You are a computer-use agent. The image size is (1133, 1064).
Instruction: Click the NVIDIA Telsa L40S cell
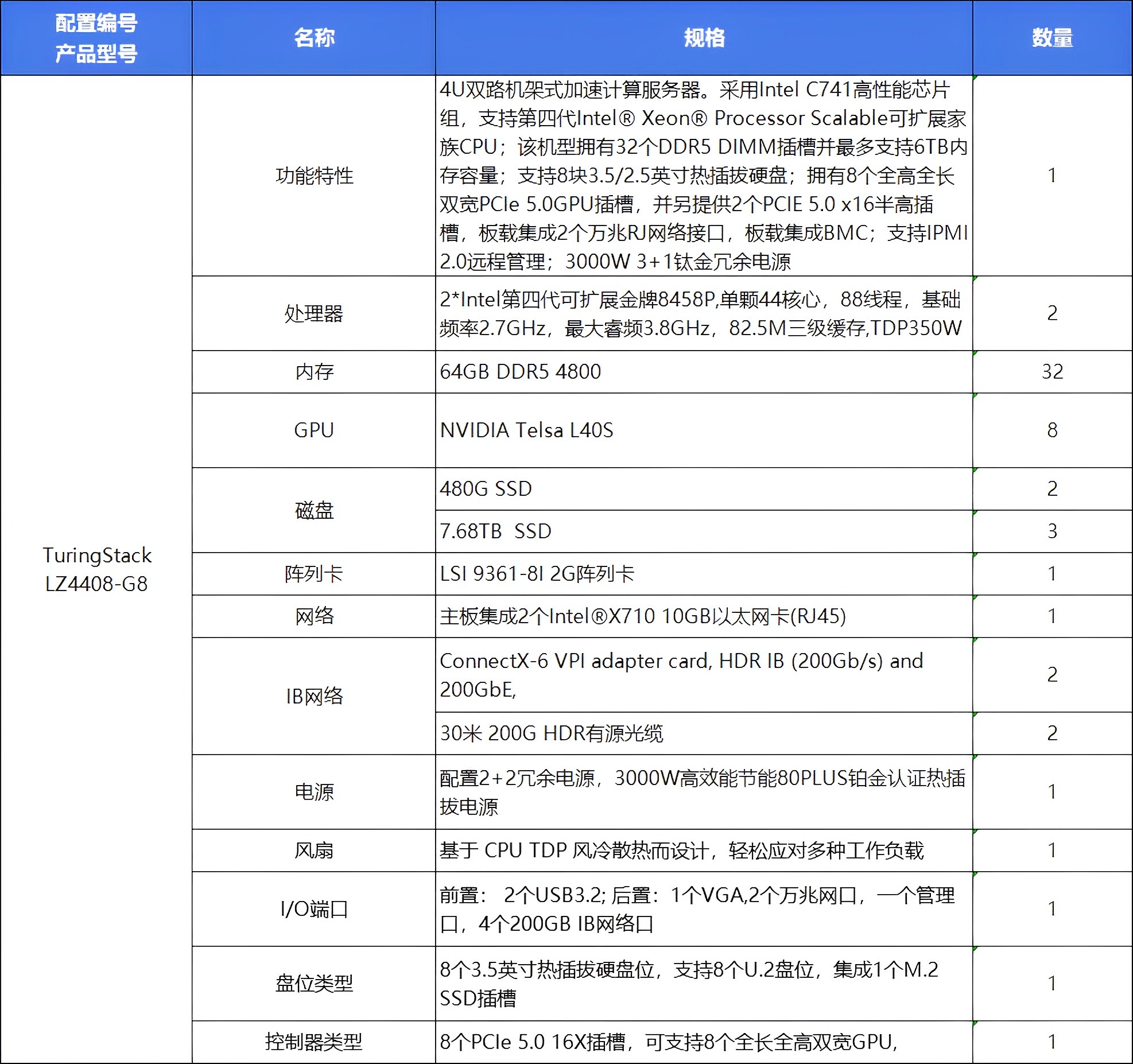(x=704, y=430)
